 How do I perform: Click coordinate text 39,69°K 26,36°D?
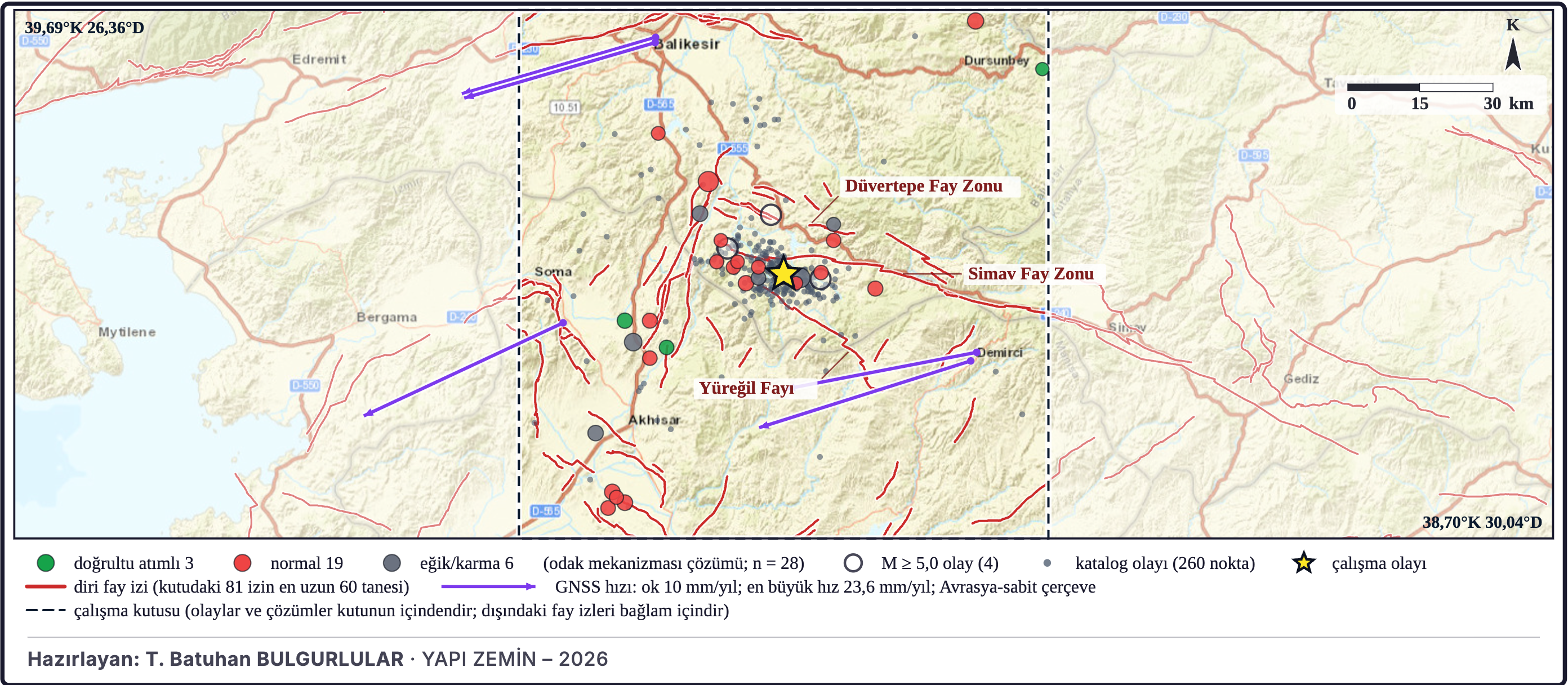pos(84,28)
